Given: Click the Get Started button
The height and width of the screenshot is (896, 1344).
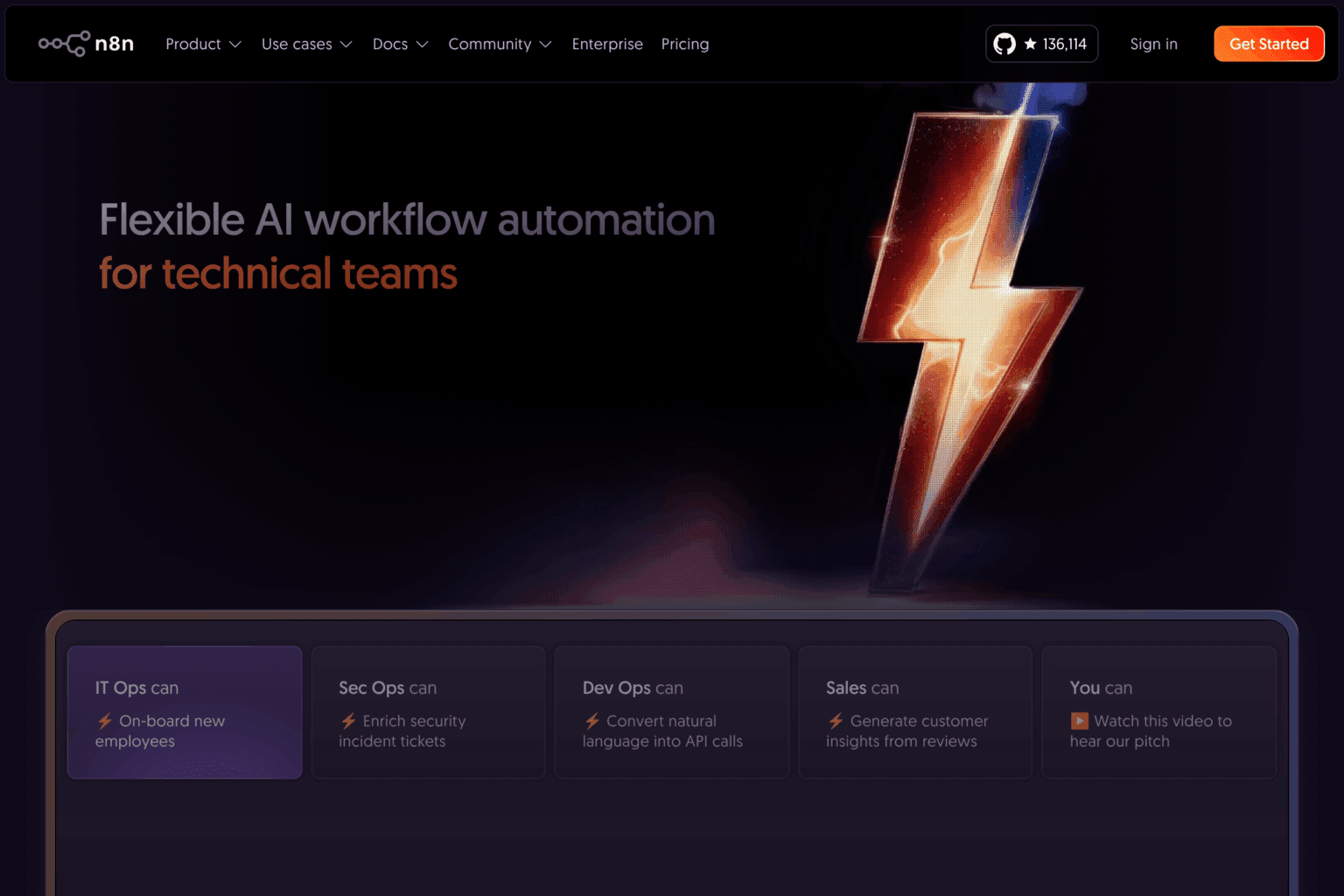Looking at the screenshot, I should [x=1269, y=43].
